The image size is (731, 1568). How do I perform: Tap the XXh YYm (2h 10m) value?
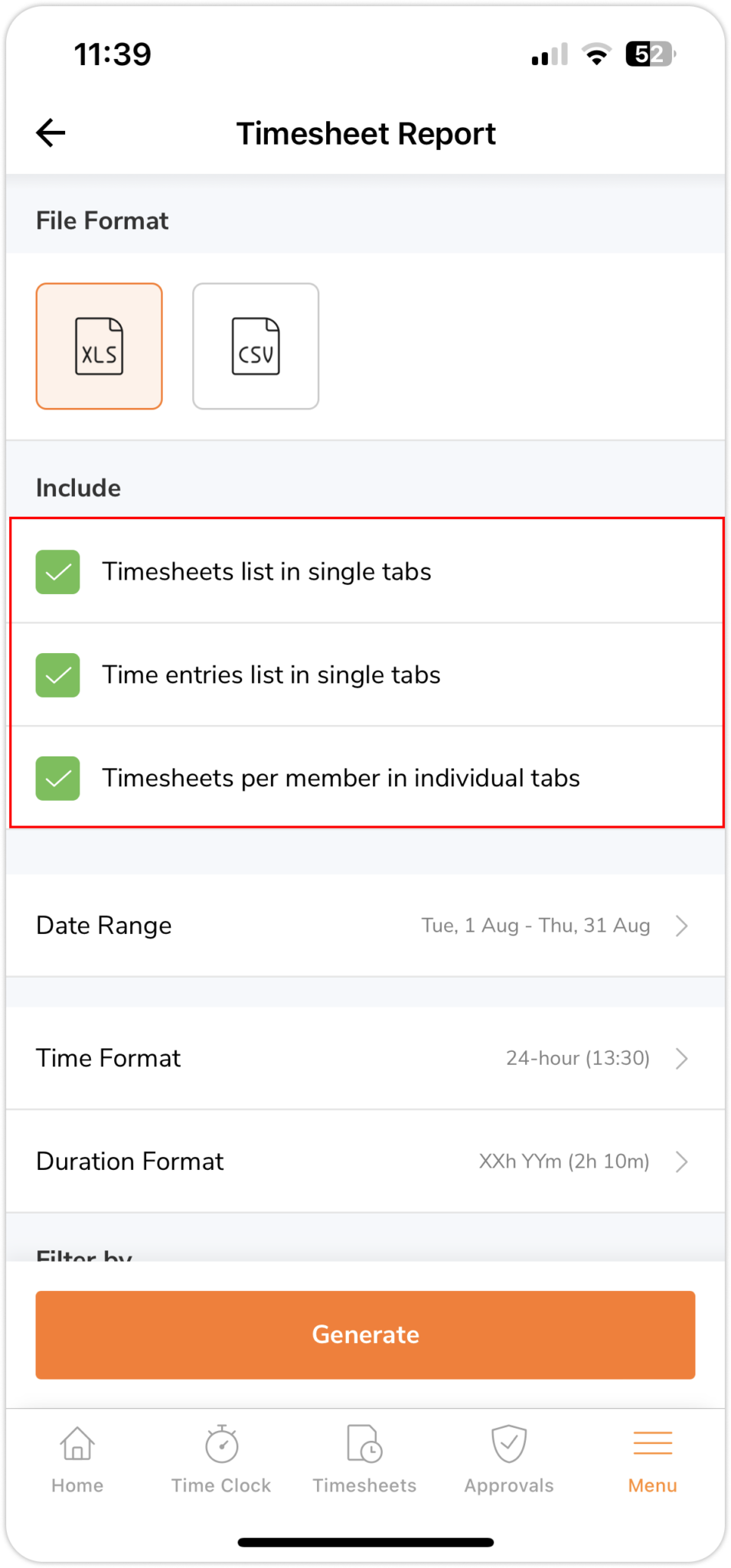coord(563,1161)
